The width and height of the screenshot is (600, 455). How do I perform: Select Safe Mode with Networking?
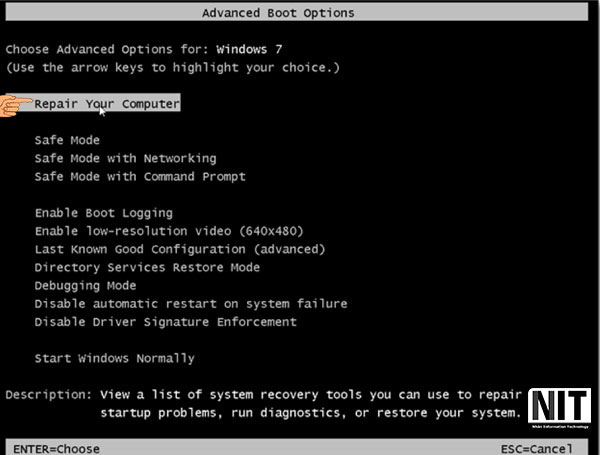(x=126, y=158)
